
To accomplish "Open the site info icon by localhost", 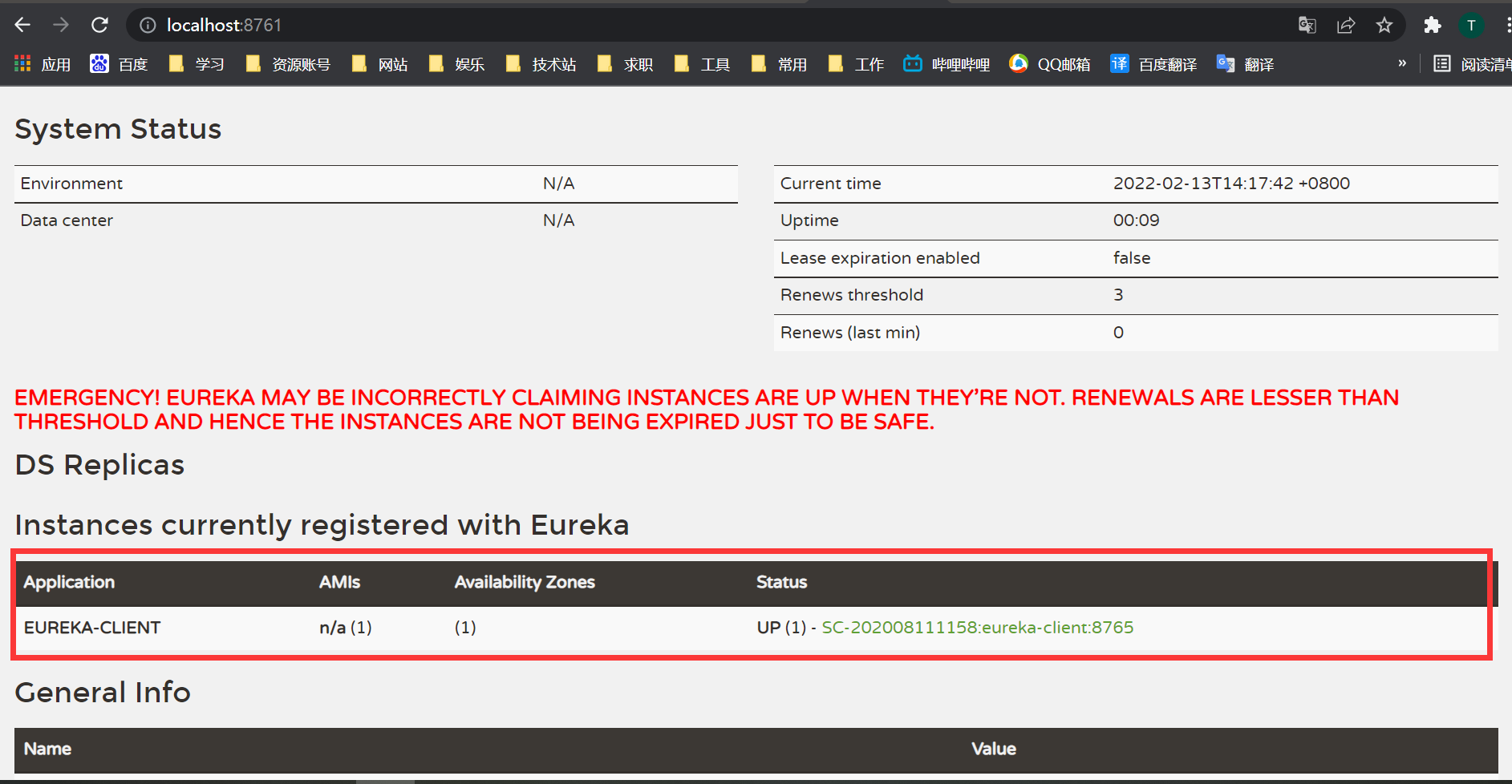I will (x=148, y=26).
